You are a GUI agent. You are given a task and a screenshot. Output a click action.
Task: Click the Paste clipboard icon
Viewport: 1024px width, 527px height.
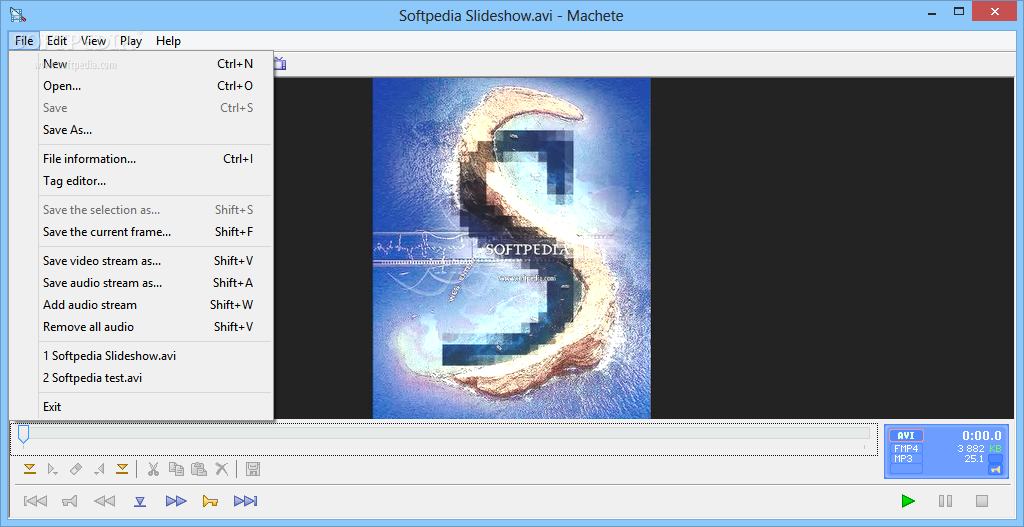coord(199,468)
